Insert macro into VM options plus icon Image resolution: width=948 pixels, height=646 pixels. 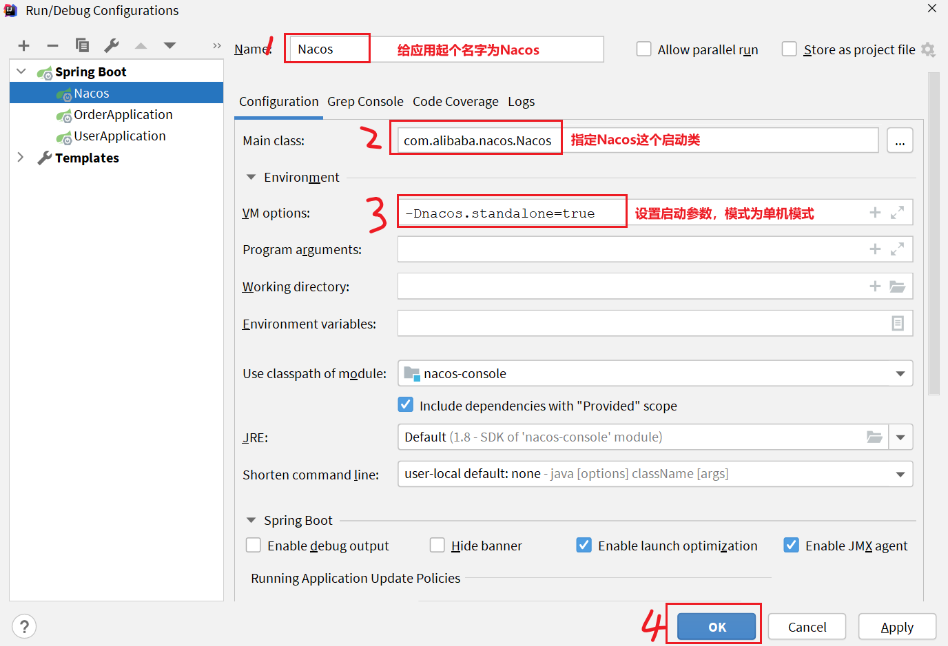[x=875, y=212]
